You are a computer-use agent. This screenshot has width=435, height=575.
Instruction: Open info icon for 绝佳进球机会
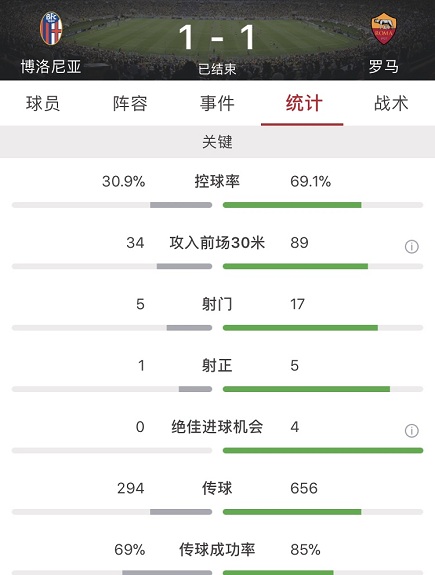(412, 431)
